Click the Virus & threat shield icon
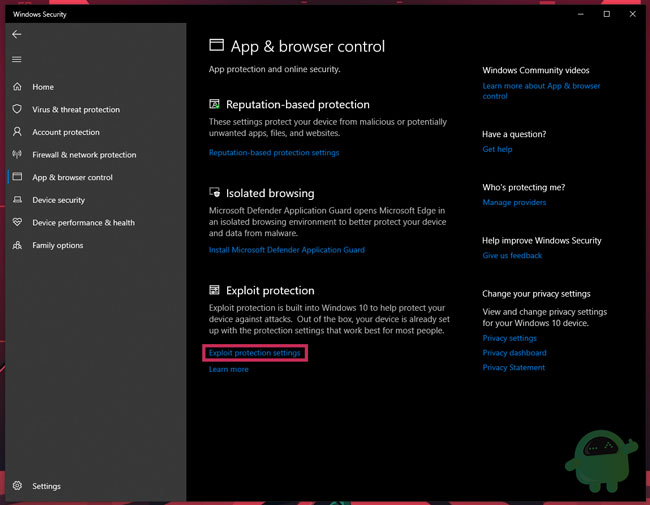Image resolution: width=650 pixels, height=505 pixels. tap(17, 109)
